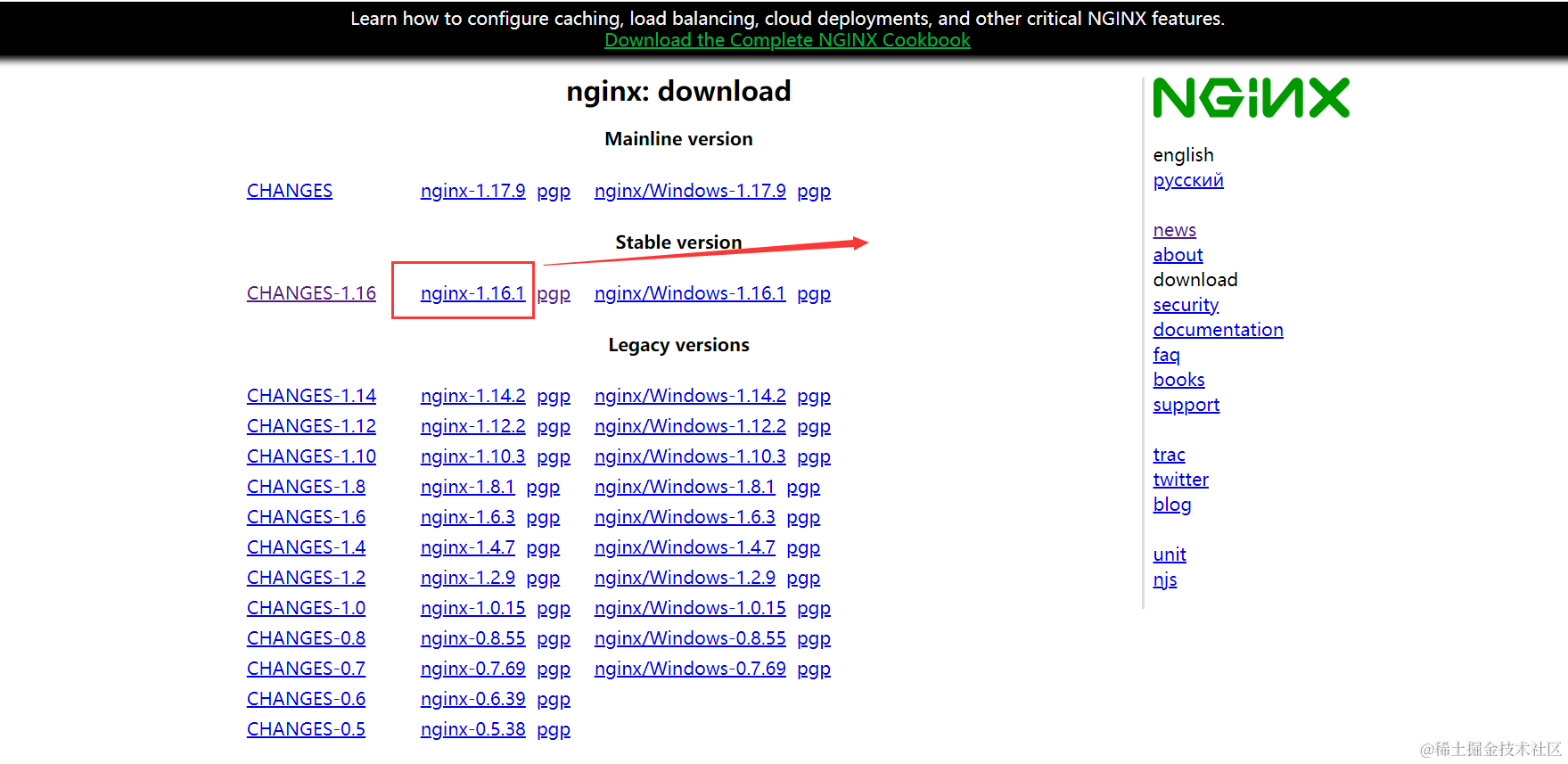Screen dimensions: 1568x764
Task: Download nginx/Windows-1.14.2
Action: tap(690, 396)
